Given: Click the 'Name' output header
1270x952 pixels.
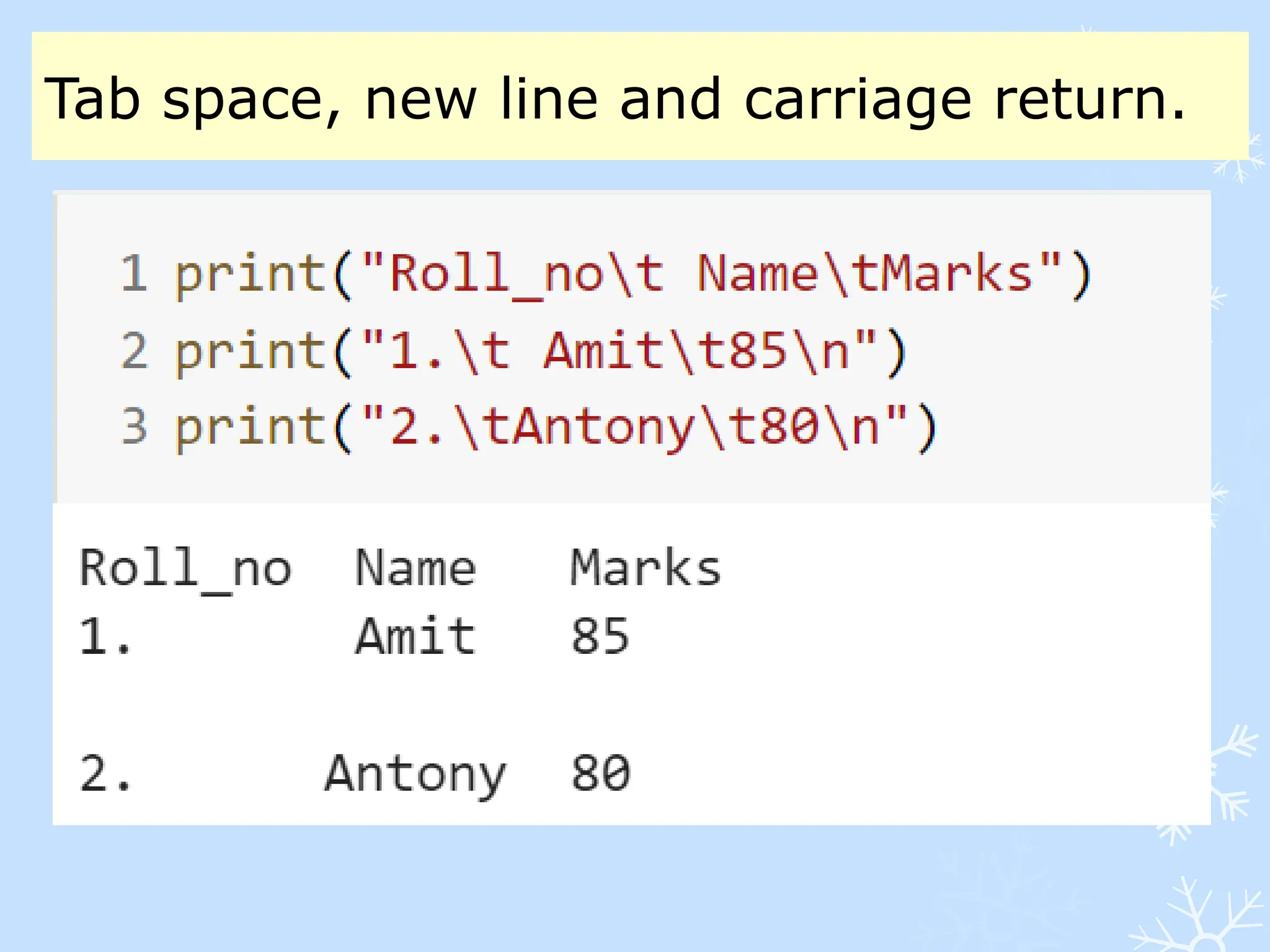Looking at the screenshot, I should pos(415,567).
